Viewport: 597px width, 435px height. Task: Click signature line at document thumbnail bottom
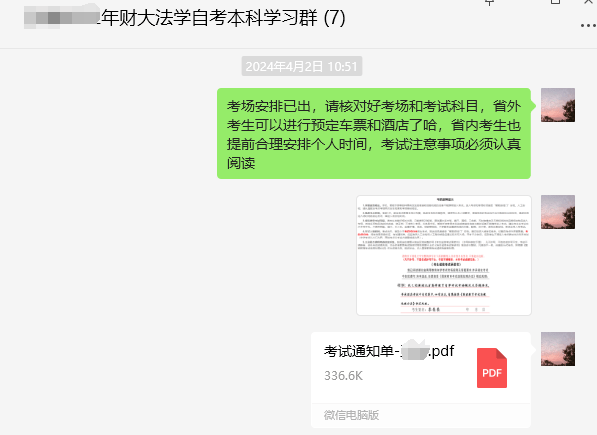pos(445,309)
